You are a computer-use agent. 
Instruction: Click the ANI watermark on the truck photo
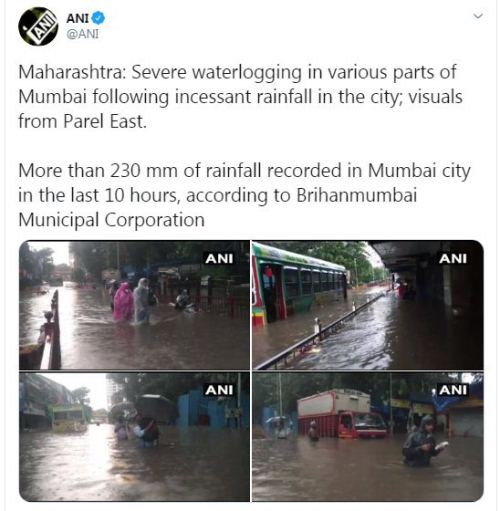coord(453,390)
